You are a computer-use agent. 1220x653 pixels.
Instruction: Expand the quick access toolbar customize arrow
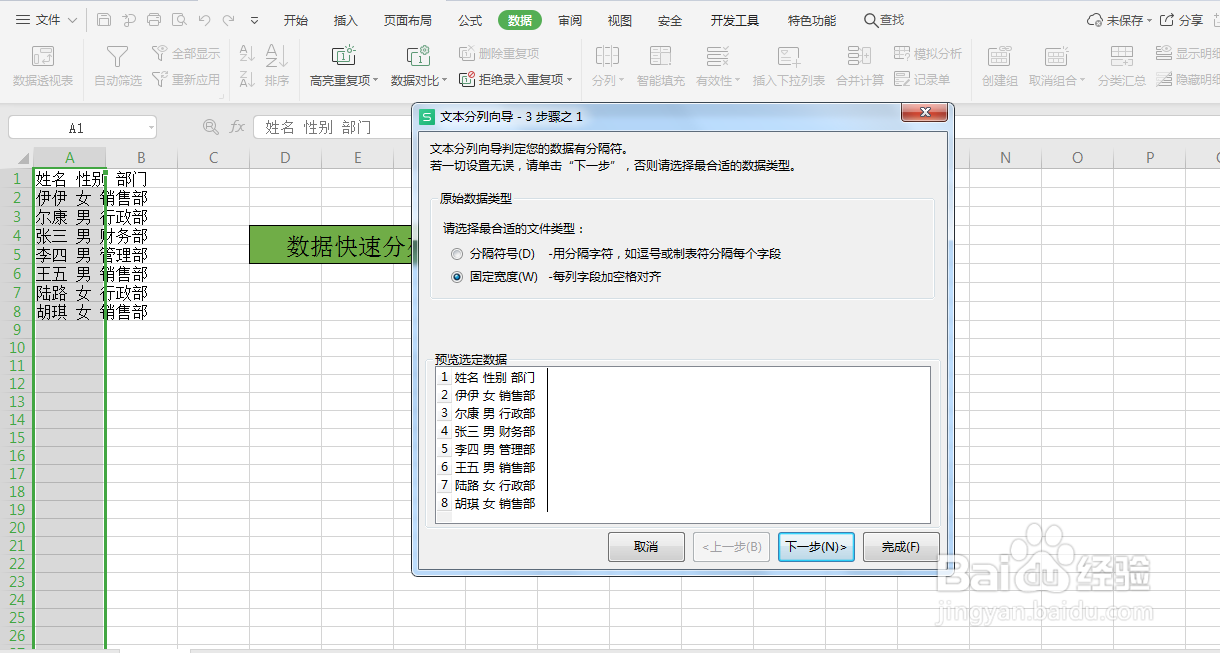coord(254,20)
